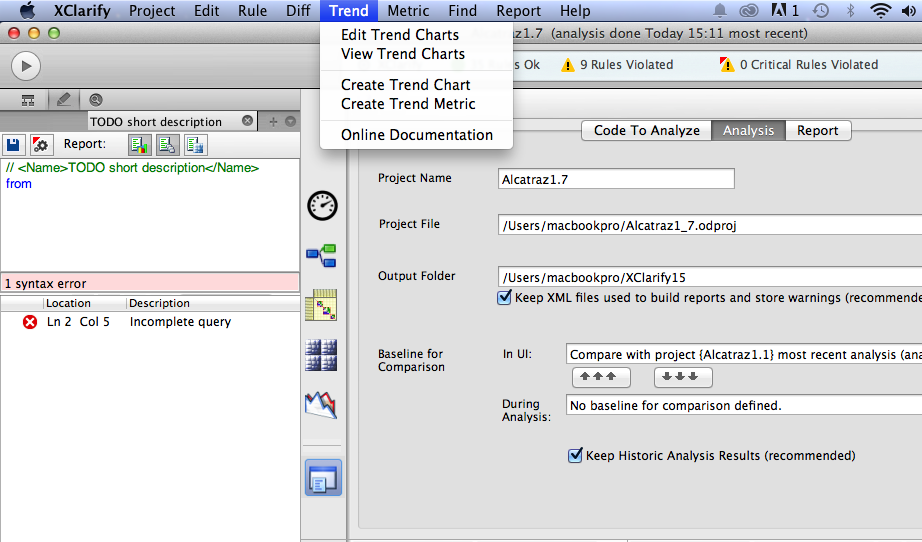This screenshot has height=542, width=922.
Task: Click the Adobe updater menu bar icon
Action: [x=784, y=11]
